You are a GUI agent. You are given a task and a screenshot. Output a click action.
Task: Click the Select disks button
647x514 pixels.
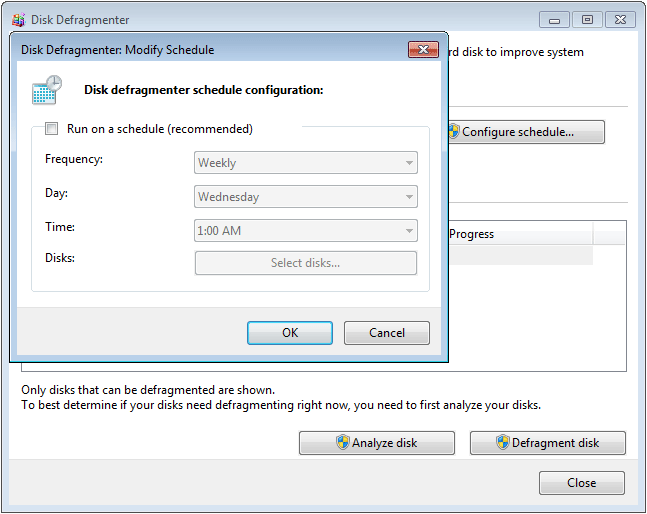[306, 263]
